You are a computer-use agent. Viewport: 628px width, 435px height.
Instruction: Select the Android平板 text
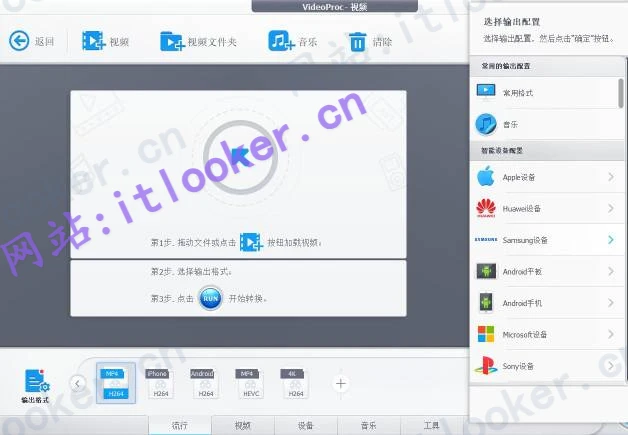522,272
